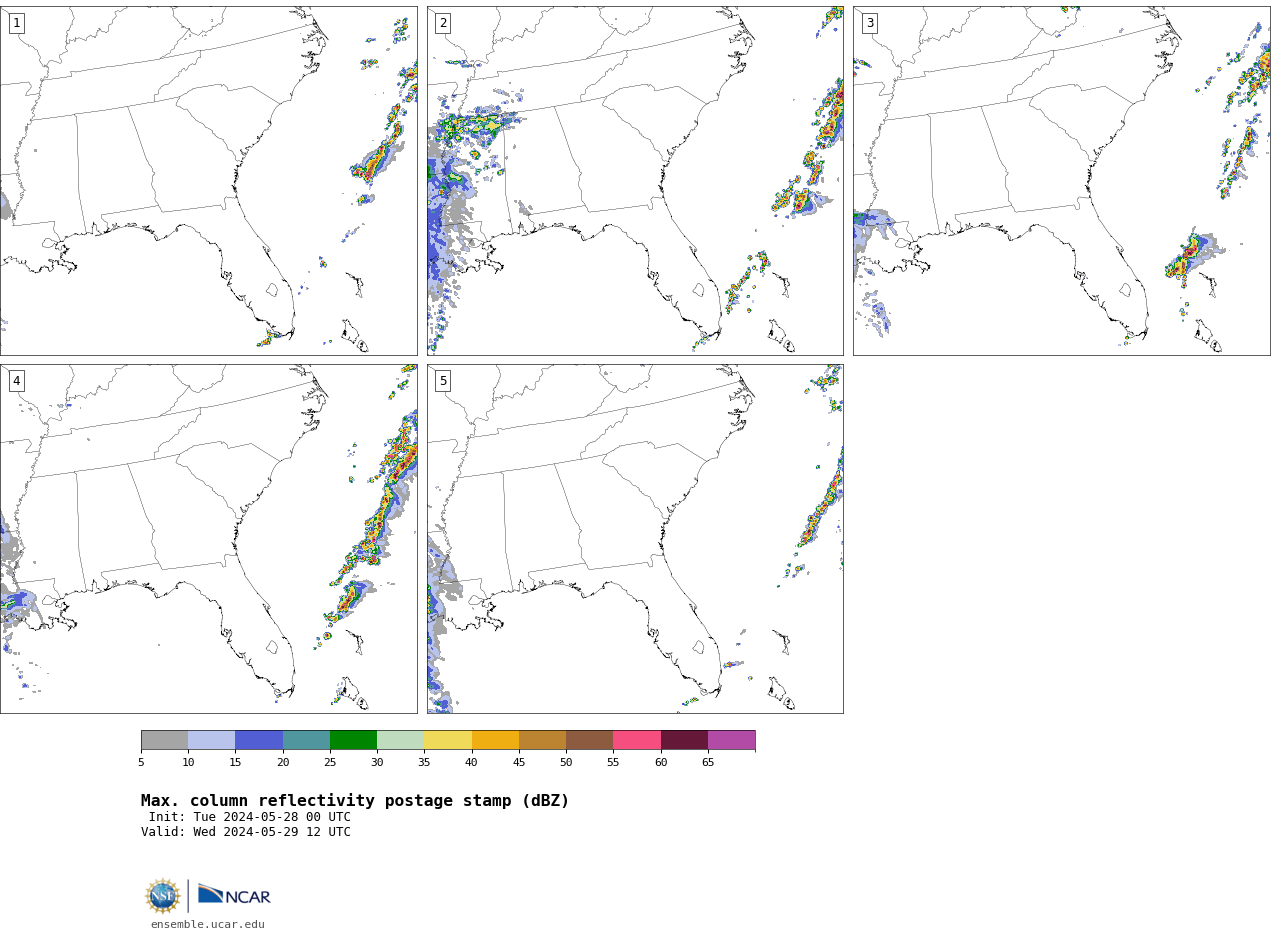Click the 'Max. column reflectivity postage stamp' title
This screenshot has height=936, width=1280.
pos(355,801)
